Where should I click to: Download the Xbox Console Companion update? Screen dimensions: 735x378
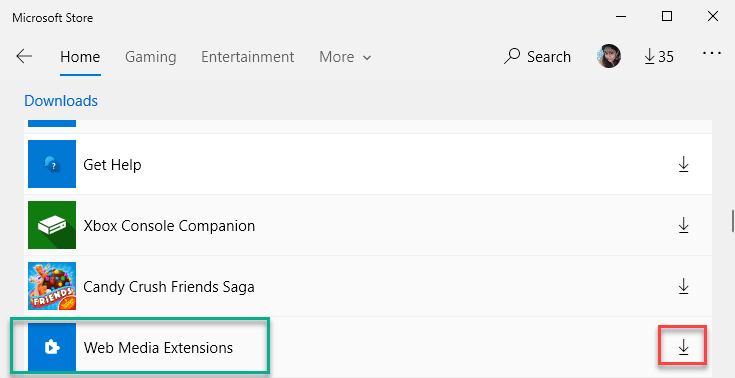683,226
